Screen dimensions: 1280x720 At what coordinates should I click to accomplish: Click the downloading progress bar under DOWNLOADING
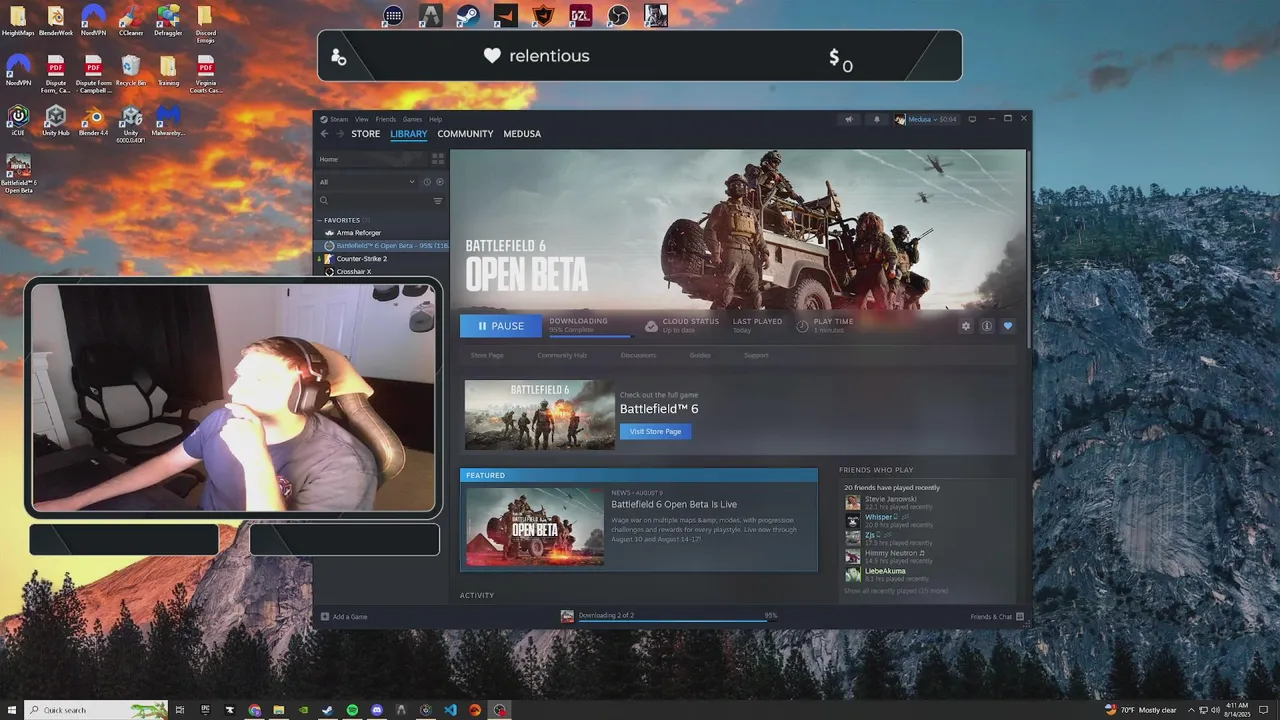[590, 336]
